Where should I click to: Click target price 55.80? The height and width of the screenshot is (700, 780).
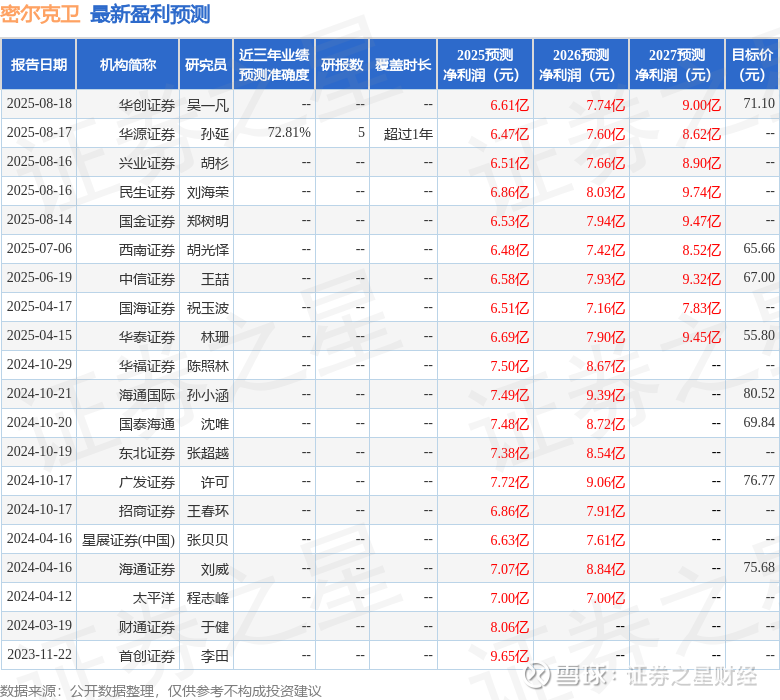[759, 335]
